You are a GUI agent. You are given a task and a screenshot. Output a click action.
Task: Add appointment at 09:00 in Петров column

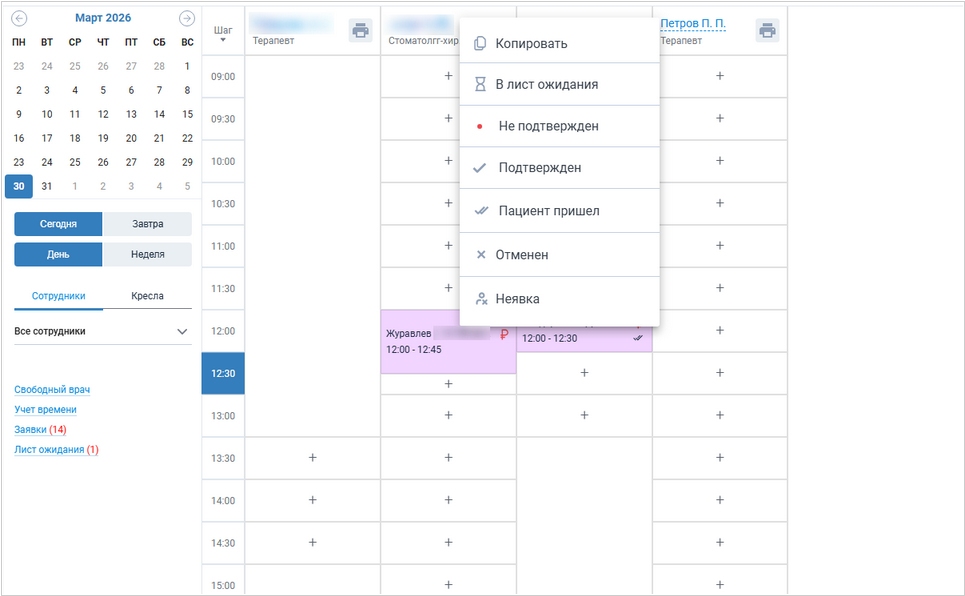pos(720,76)
